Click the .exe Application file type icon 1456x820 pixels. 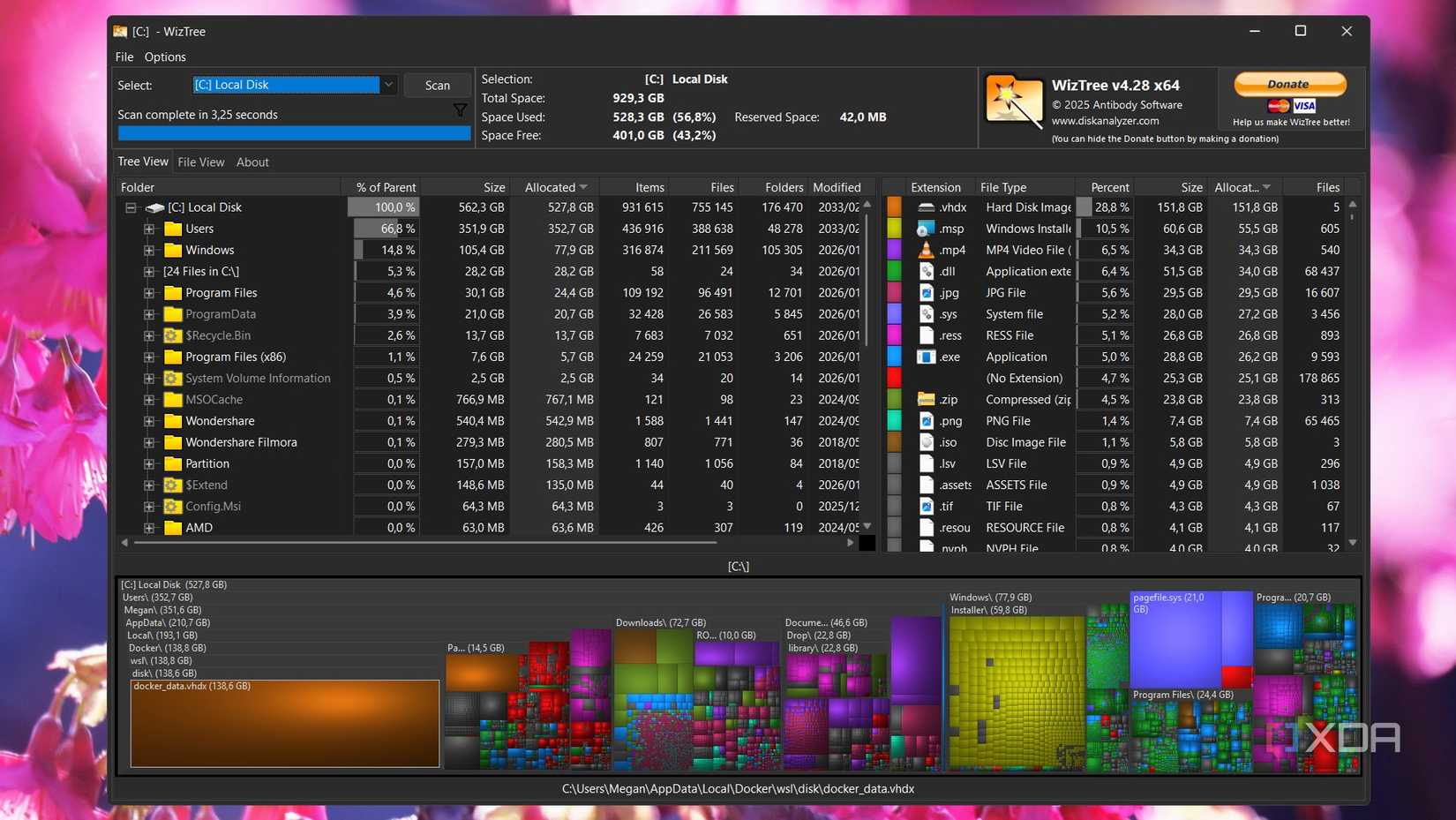(926, 357)
